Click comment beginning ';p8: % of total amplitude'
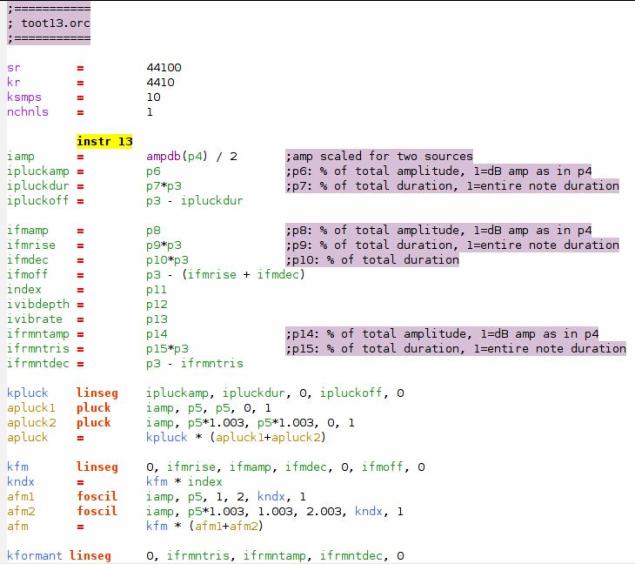 (x=439, y=230)
